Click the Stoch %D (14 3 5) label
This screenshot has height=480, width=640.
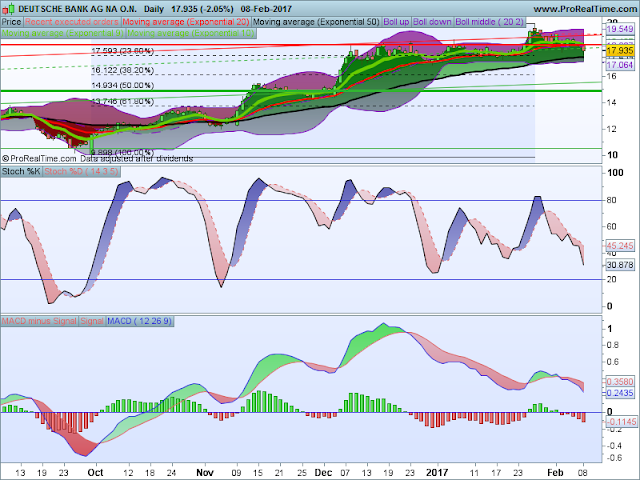(81, 171)
